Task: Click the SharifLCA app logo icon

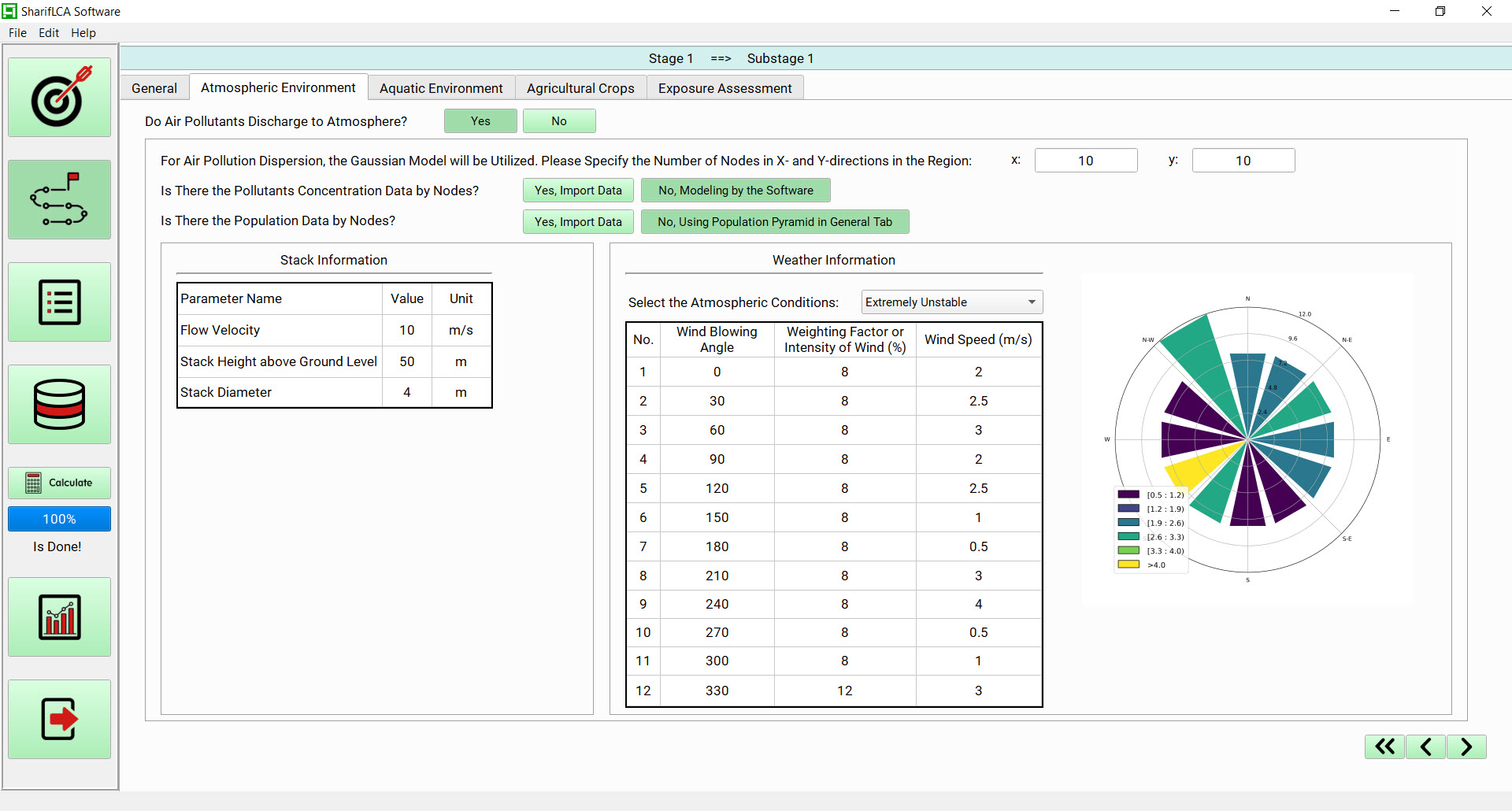Action: coord(9,11)
